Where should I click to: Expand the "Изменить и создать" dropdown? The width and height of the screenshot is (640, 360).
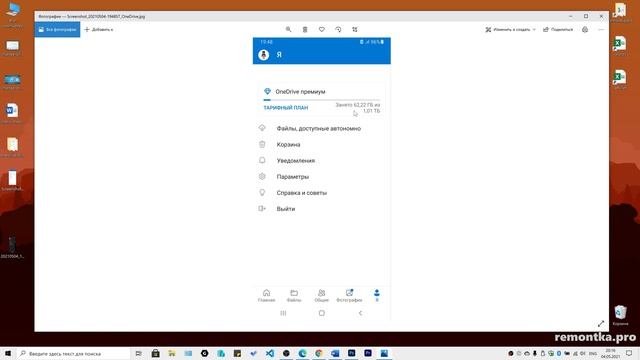click(510, 29)
